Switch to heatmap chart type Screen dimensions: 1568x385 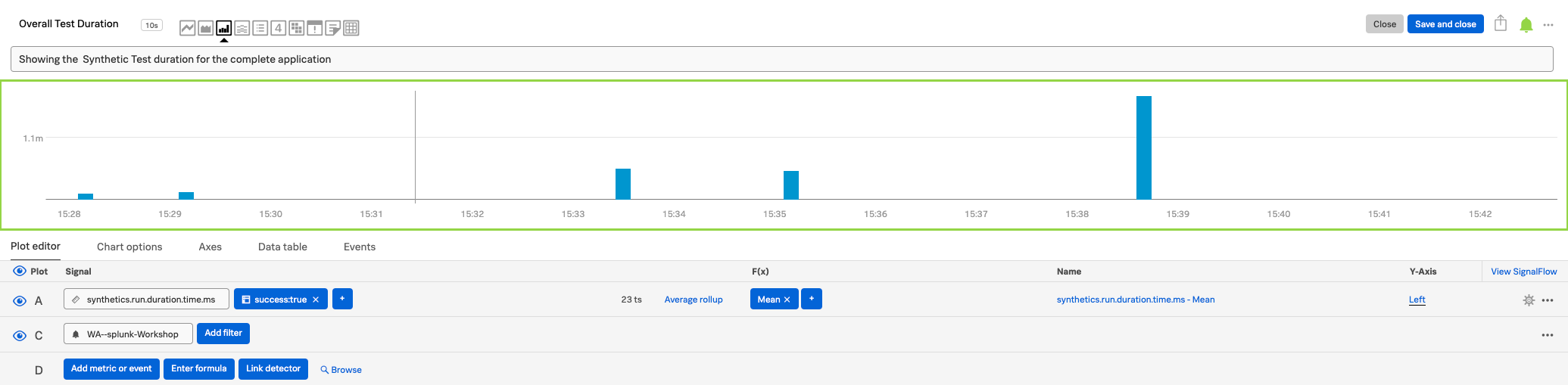(296, 28)
